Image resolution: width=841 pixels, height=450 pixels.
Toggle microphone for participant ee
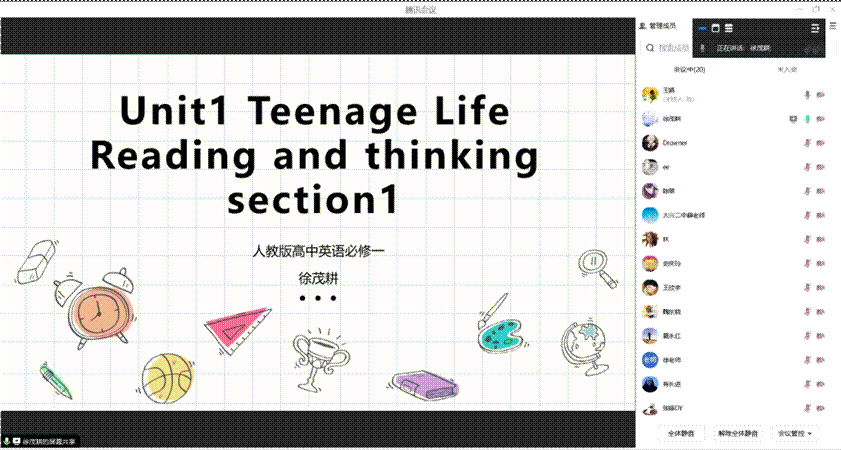click(x=807, y=167)
